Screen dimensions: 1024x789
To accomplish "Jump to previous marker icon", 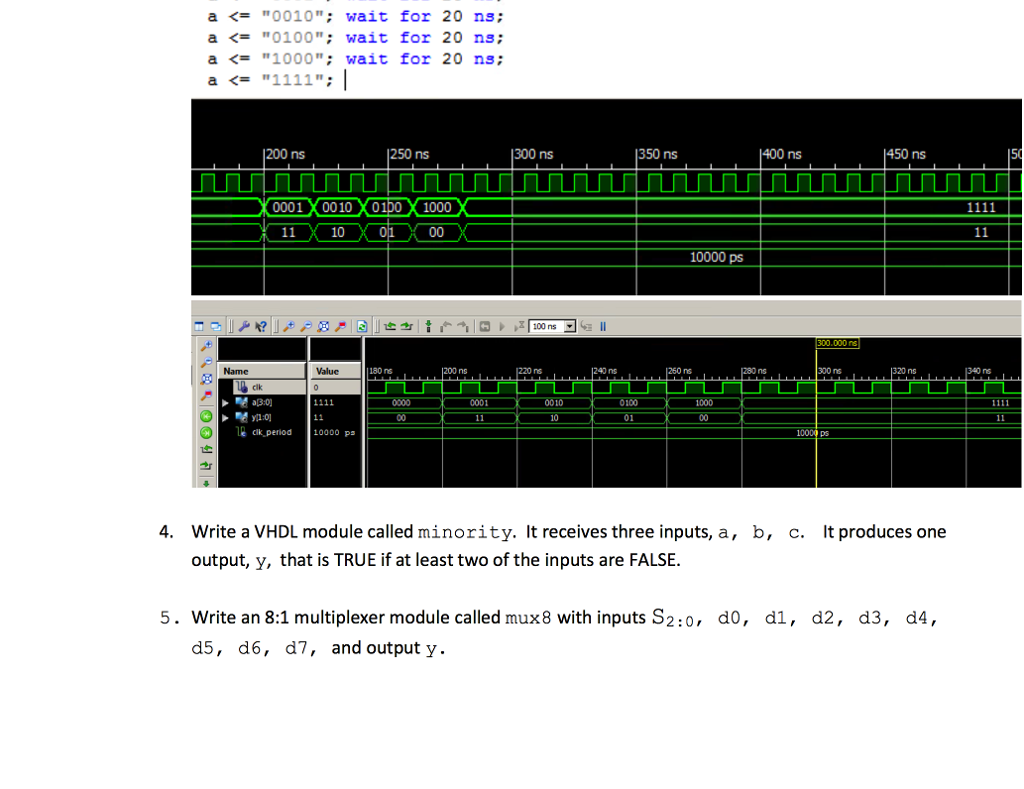I will 446,326.
